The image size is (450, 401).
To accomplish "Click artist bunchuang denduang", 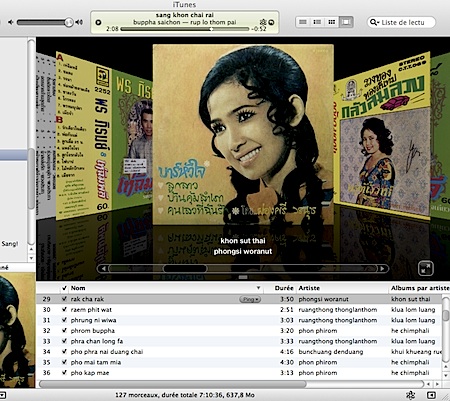I will (x=331, y=352).
